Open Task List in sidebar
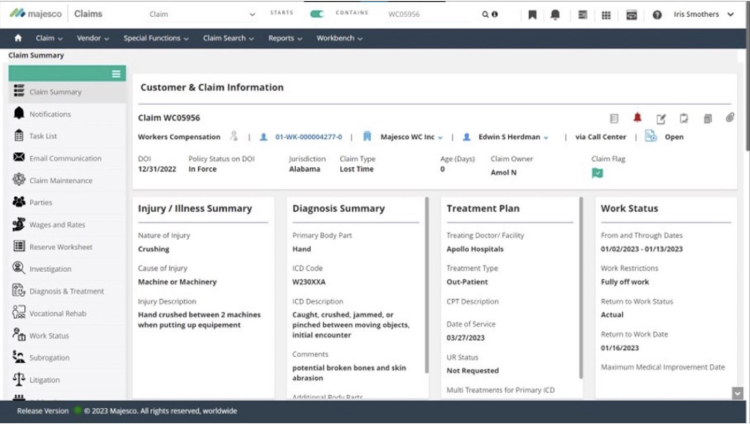 (x=67, y=136)
